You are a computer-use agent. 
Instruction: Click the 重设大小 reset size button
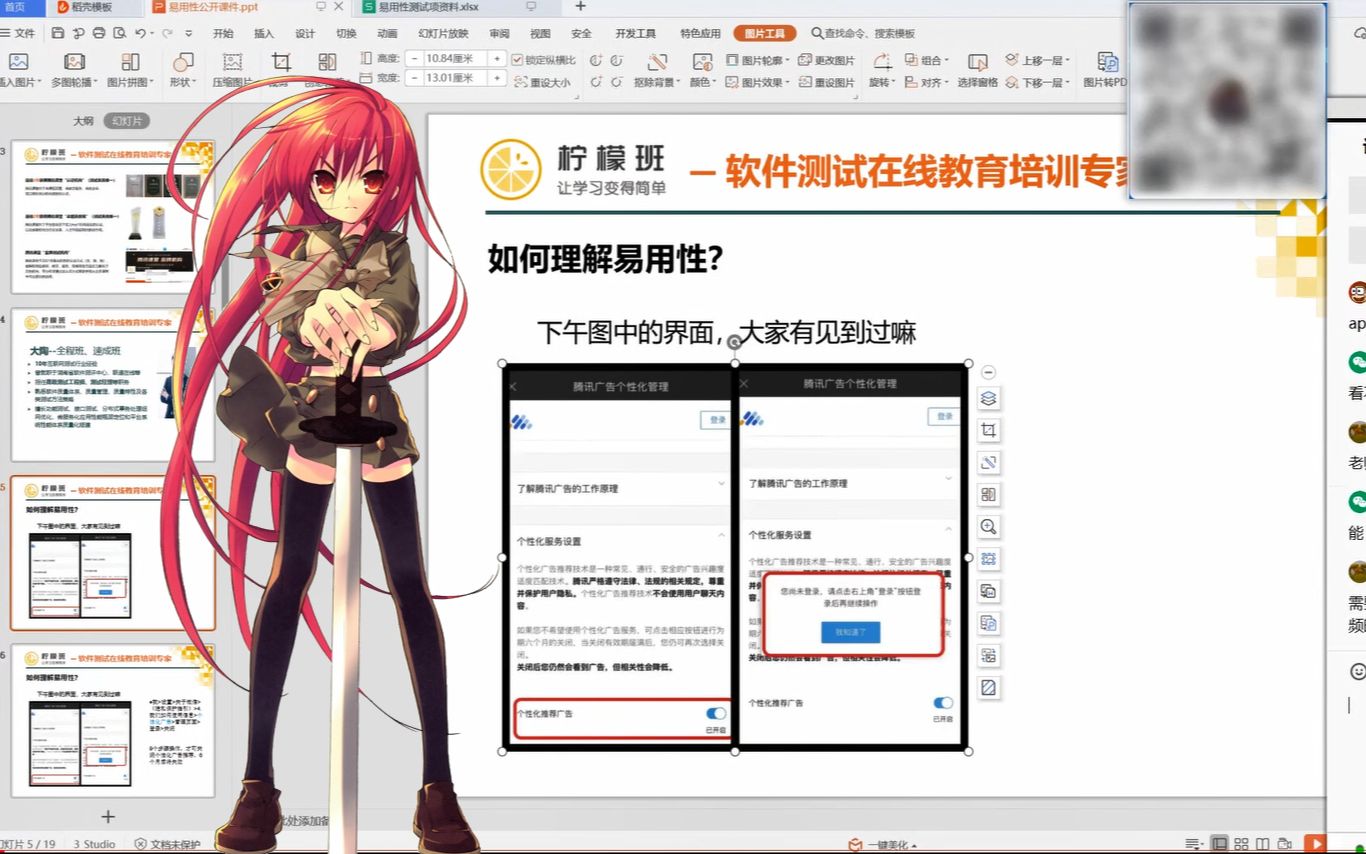(x=541, y=82)
